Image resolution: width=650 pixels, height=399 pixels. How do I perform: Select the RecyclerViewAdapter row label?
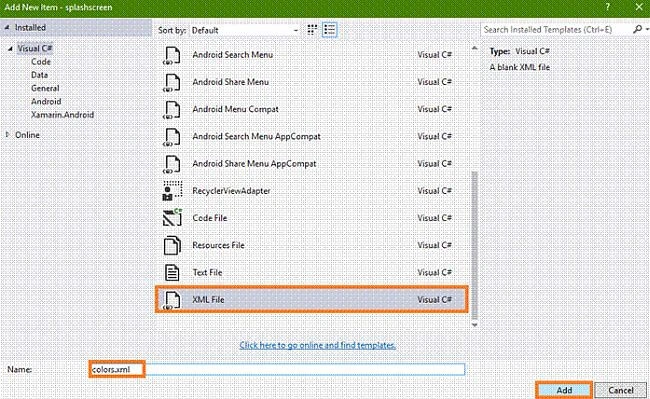(231, 191)
